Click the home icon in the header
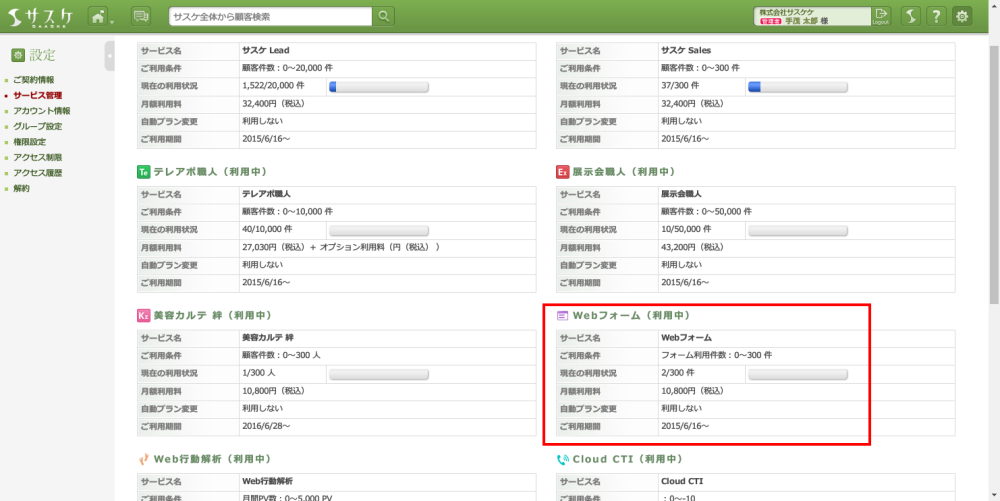This screenshot has width=1000, height=501. (x=97, y=16)
